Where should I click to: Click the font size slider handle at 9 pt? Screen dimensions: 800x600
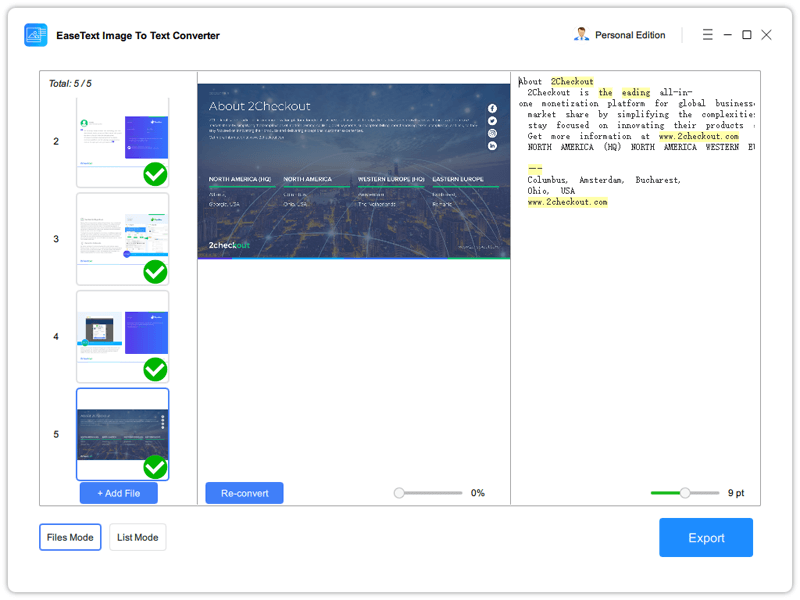(x=685, y=493)
